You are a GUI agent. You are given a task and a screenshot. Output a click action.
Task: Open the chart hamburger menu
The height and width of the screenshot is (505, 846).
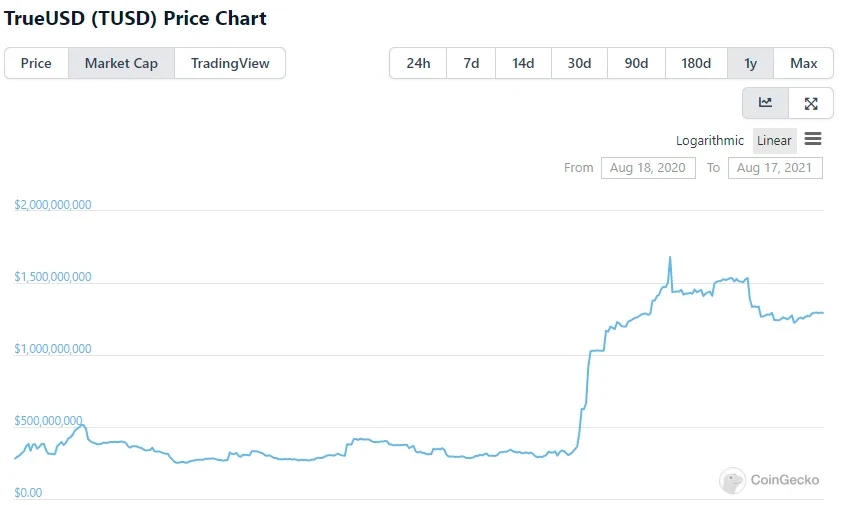coord(813,139)
